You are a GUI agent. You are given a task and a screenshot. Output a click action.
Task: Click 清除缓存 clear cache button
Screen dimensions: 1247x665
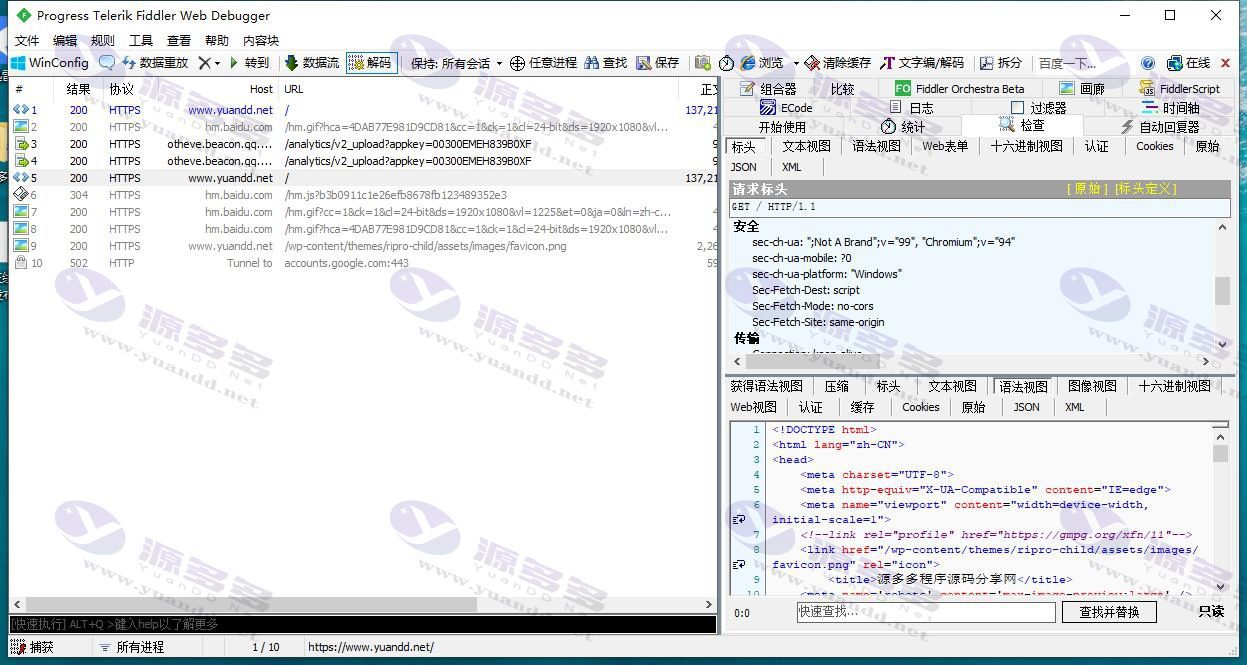coord(838,62)
